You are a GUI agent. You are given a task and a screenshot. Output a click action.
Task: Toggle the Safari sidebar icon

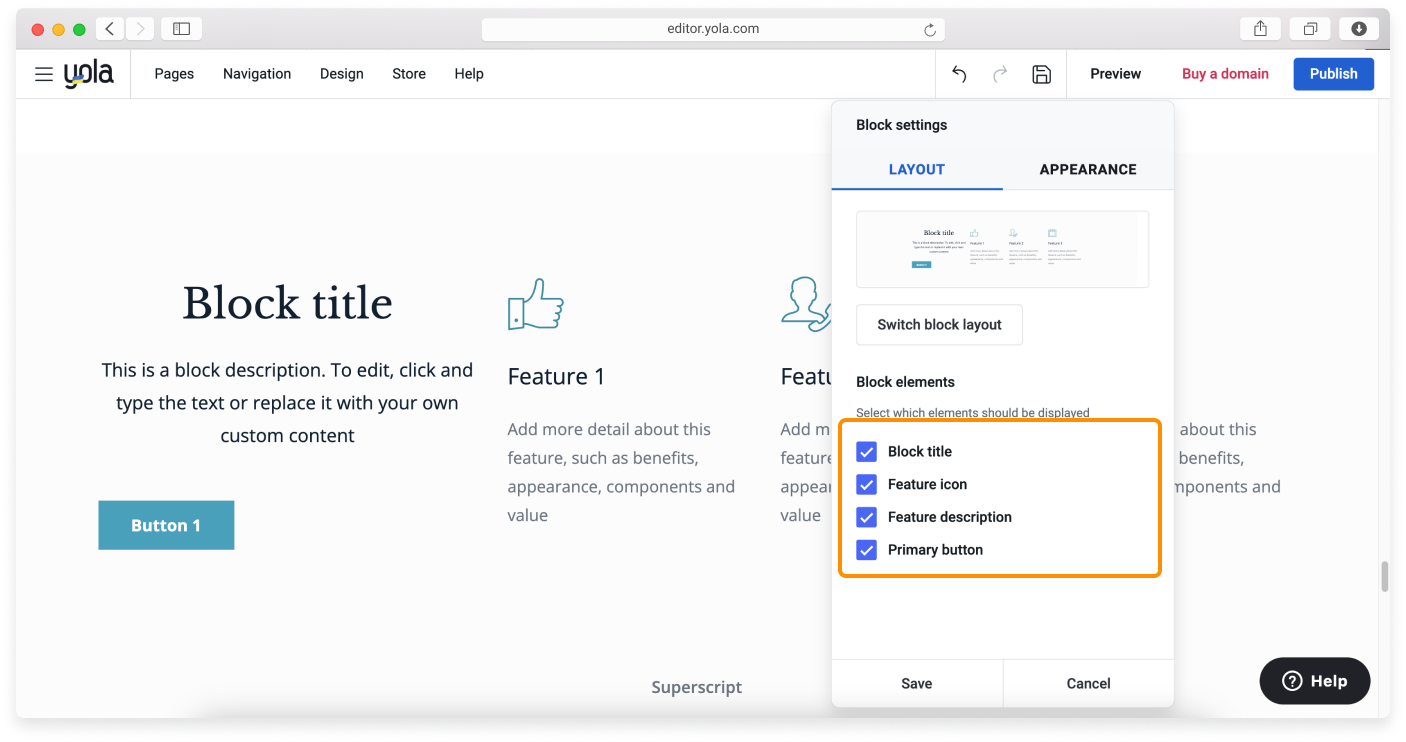(181, 29)
